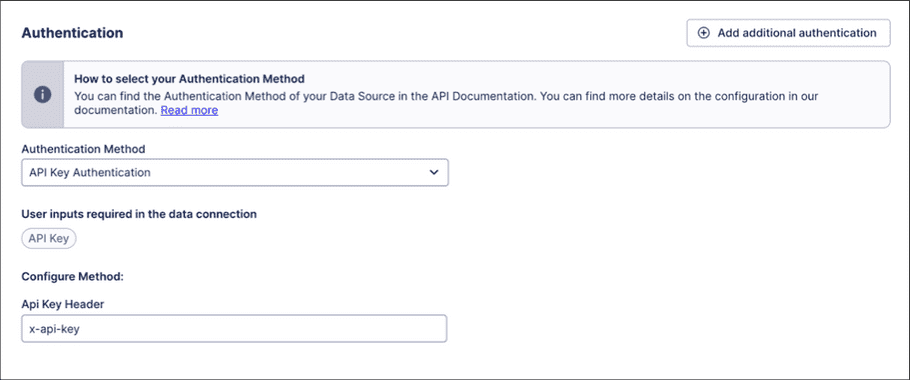Open the Authentication Method dropdown
This screenshot has height=380, width=910.
235,173
